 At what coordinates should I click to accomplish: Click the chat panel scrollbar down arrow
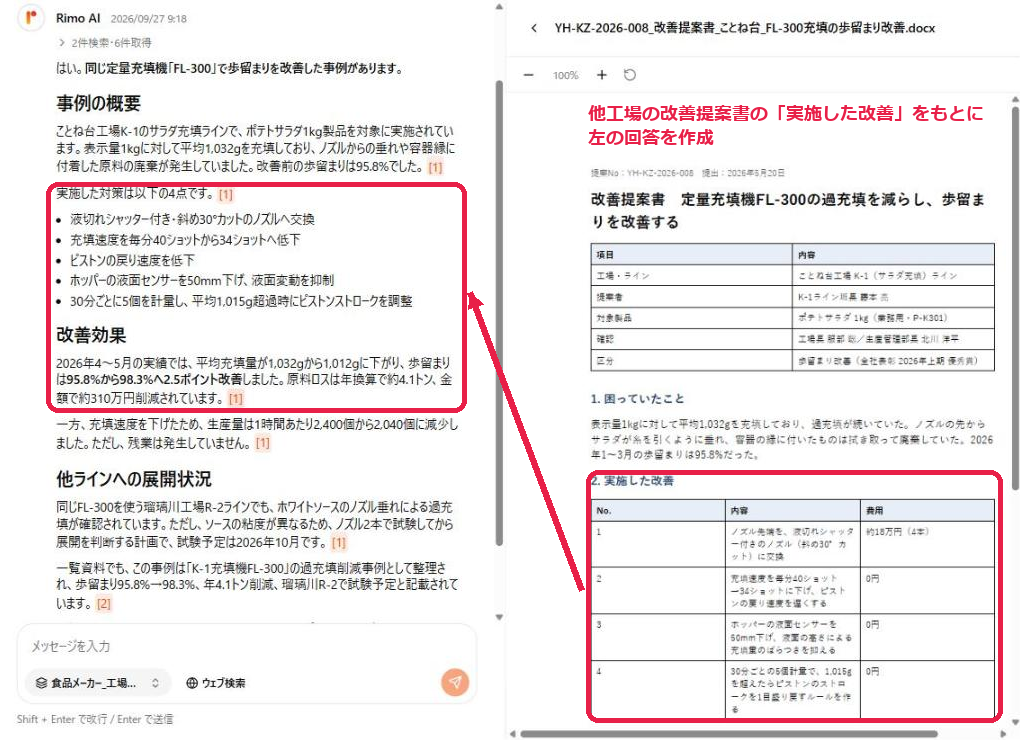(x=499, y=616)
